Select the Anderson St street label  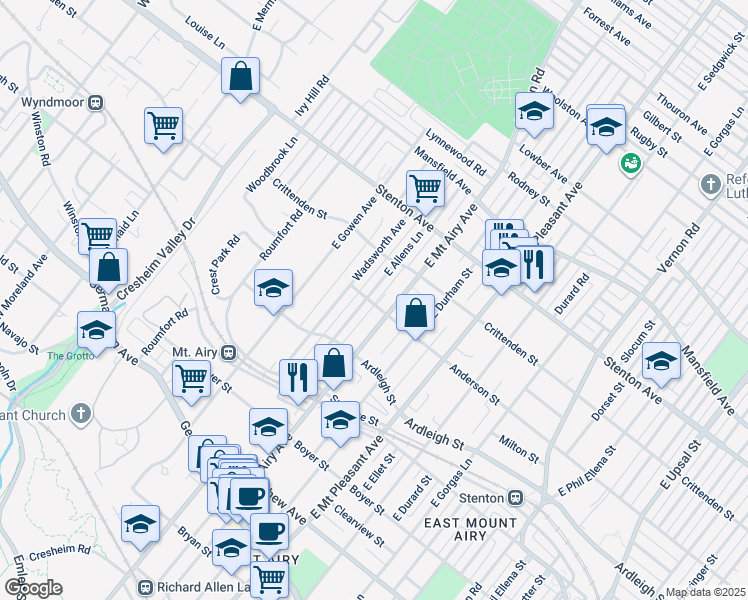pos(475,384)
